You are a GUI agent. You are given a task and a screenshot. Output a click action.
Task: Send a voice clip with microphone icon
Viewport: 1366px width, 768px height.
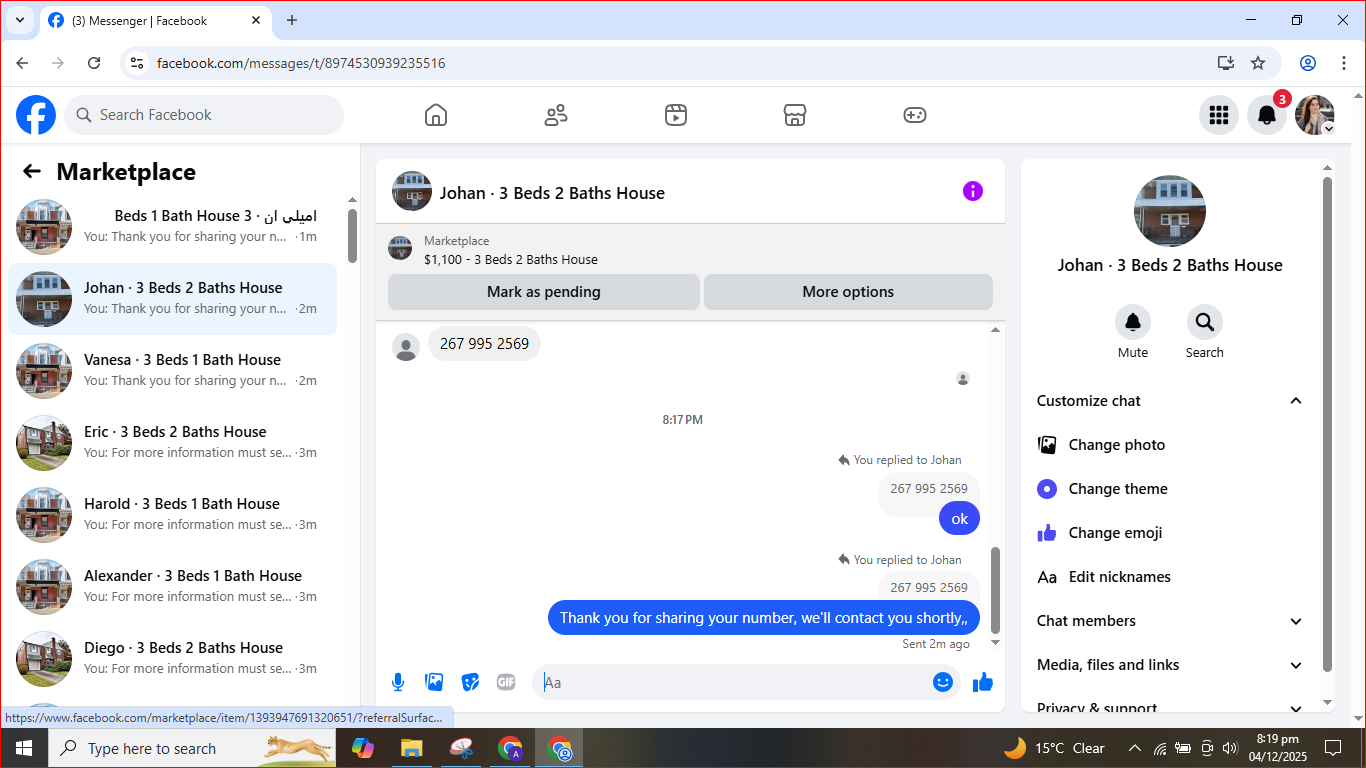(398, 682)
